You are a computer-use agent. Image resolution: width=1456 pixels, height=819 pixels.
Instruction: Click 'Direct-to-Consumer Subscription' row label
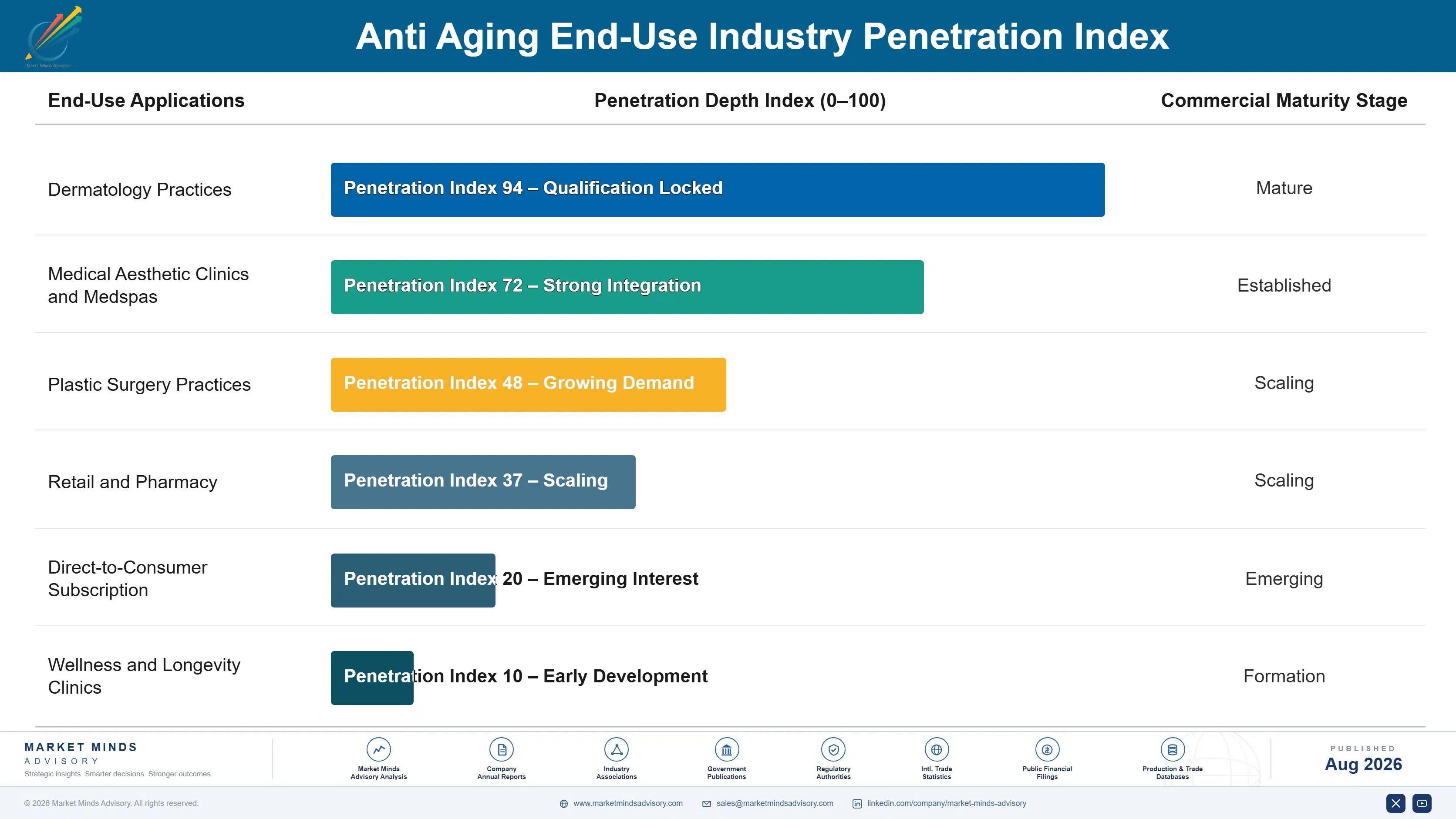click(x=128, y=578)
